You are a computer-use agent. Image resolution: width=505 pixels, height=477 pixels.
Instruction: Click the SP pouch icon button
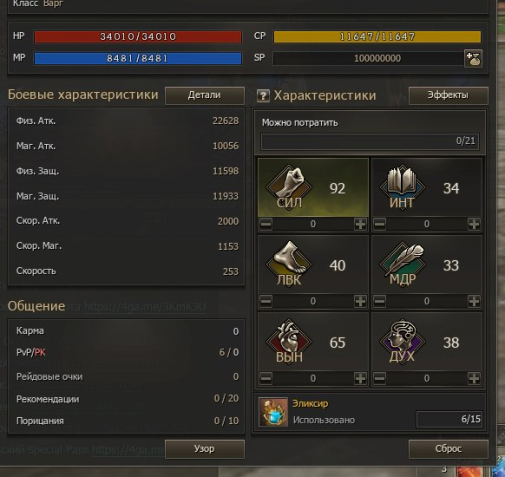point(473,59)
